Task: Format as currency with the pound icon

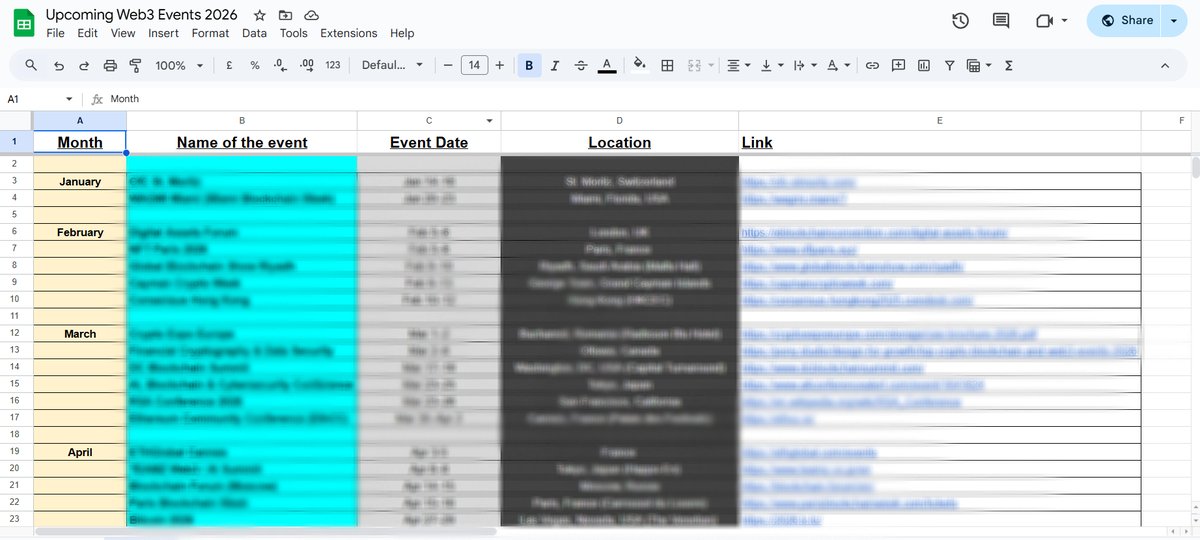Action: (229, 65)
